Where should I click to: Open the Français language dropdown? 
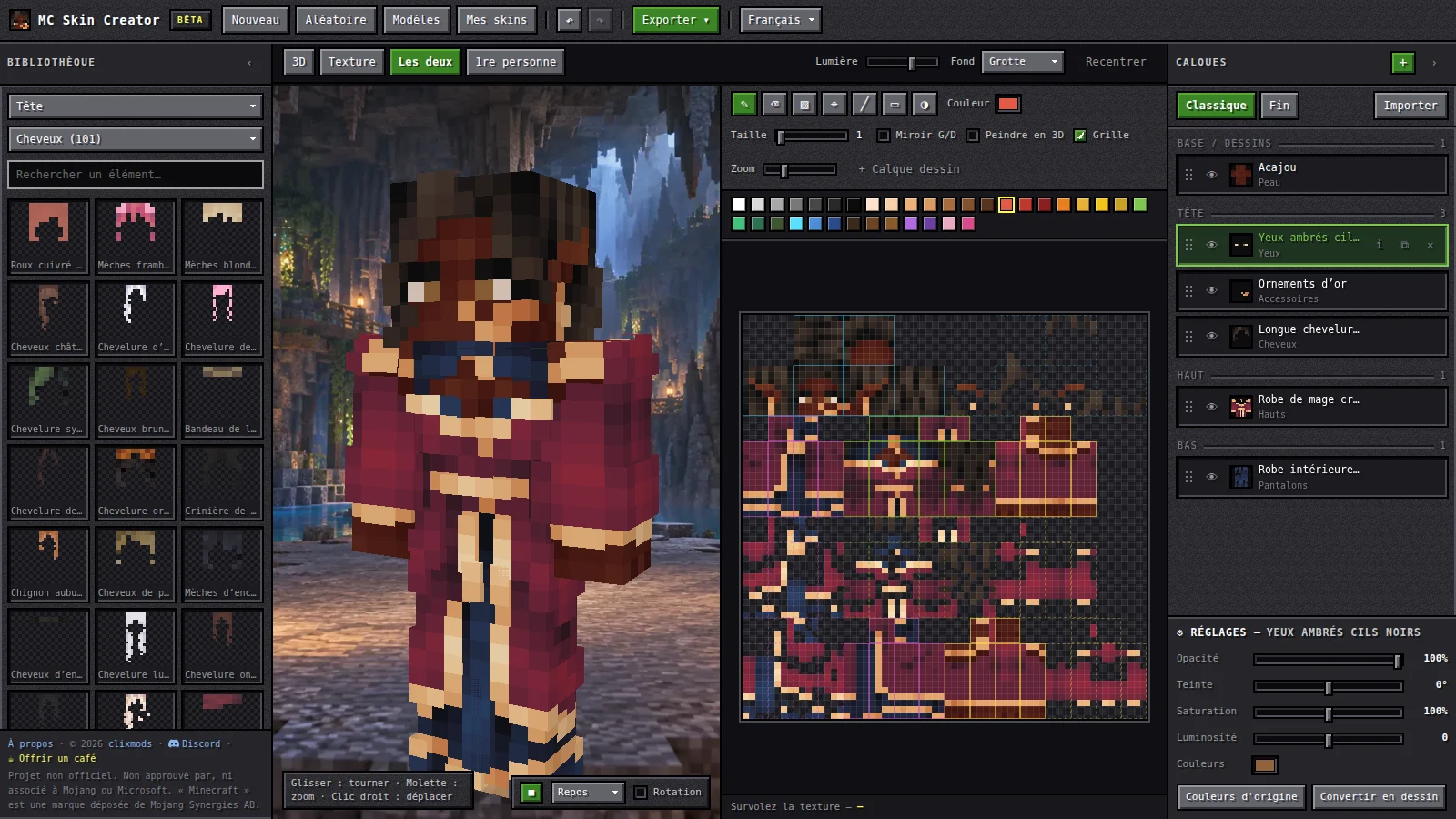pyautogui.click(x=780, y=20)
